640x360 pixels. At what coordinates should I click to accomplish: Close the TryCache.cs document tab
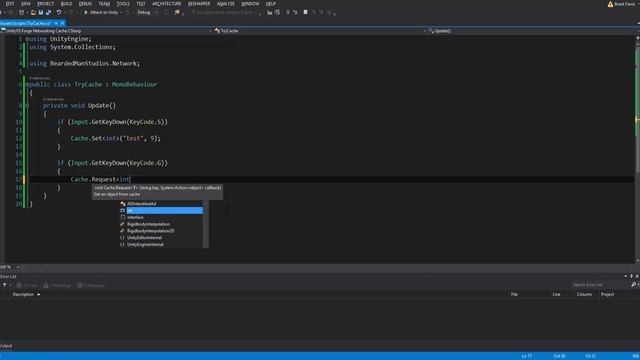point(62,23)
